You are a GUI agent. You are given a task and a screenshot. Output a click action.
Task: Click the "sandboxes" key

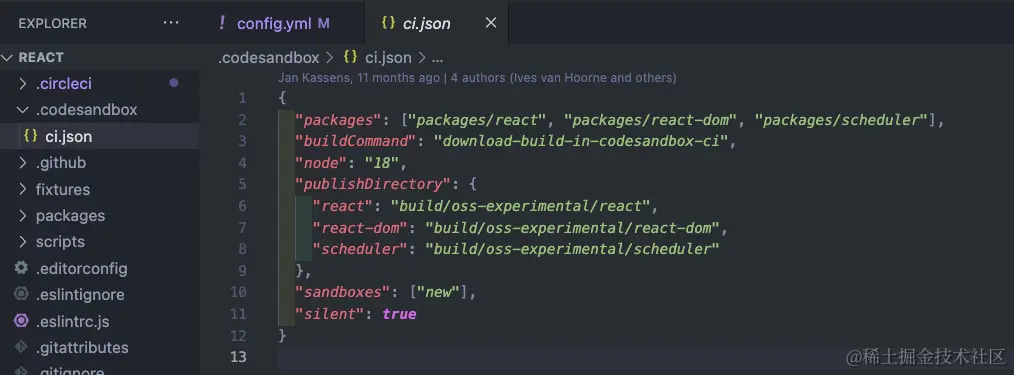click(342, 292)
